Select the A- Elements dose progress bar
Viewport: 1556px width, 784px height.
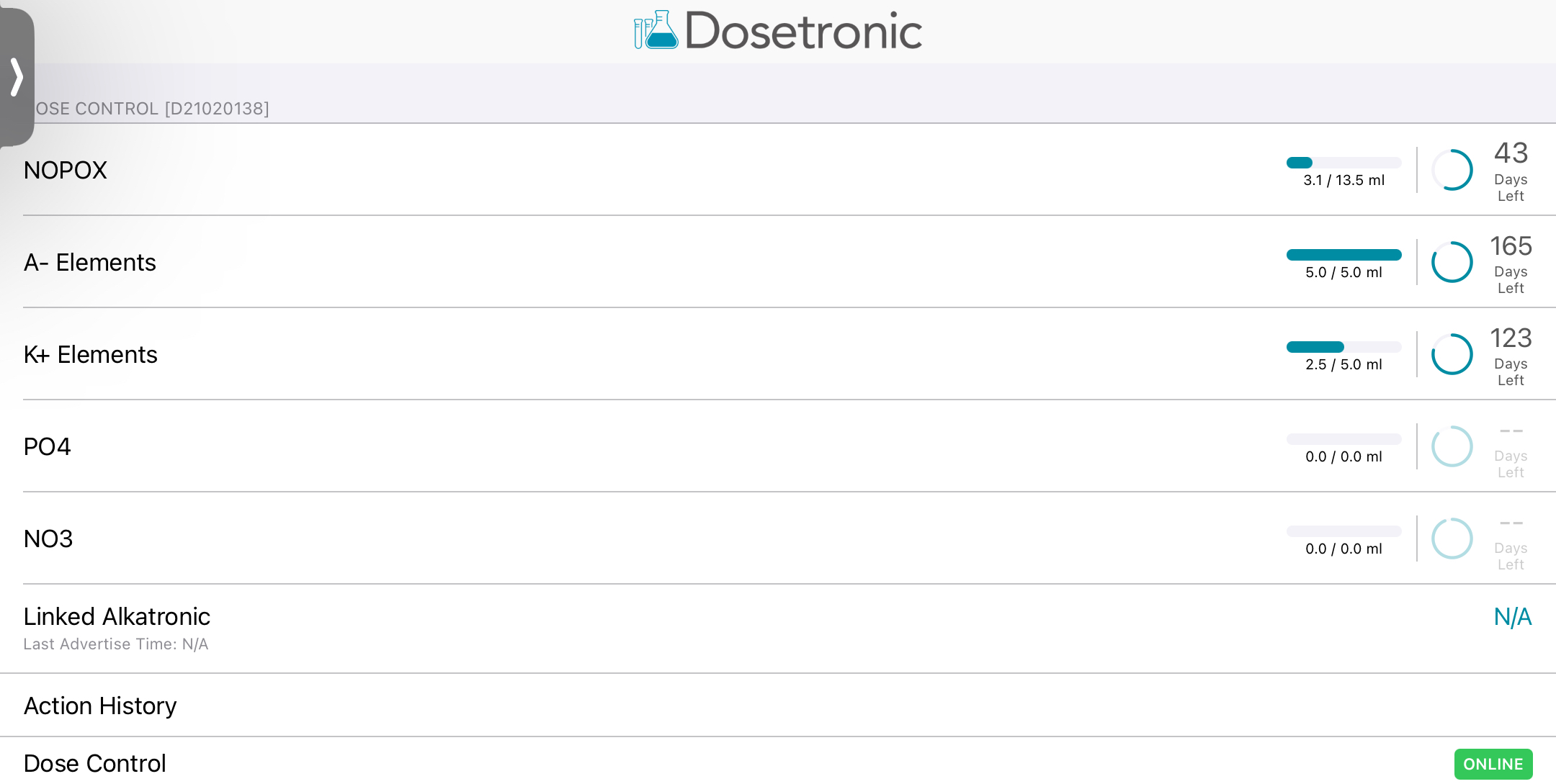(1343, 255)
